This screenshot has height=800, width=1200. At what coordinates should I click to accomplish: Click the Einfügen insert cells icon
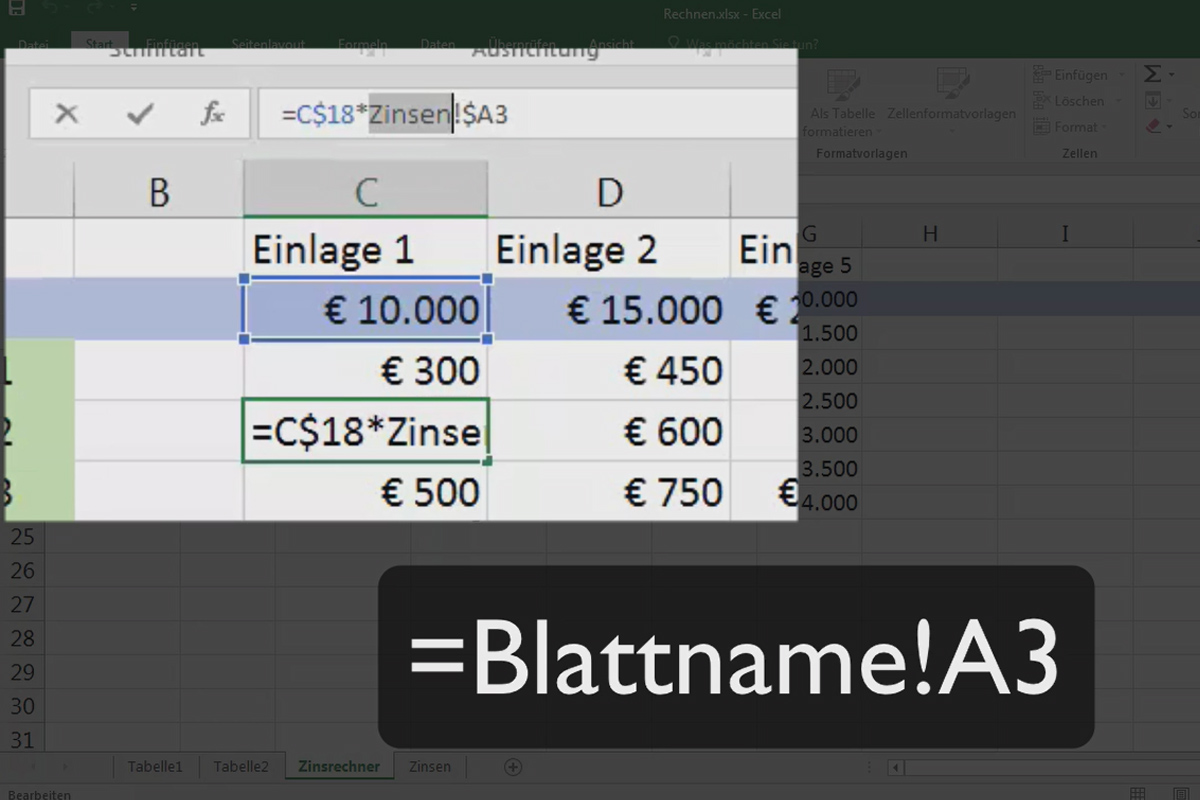pyautogui.click(x=1041, y=74)
